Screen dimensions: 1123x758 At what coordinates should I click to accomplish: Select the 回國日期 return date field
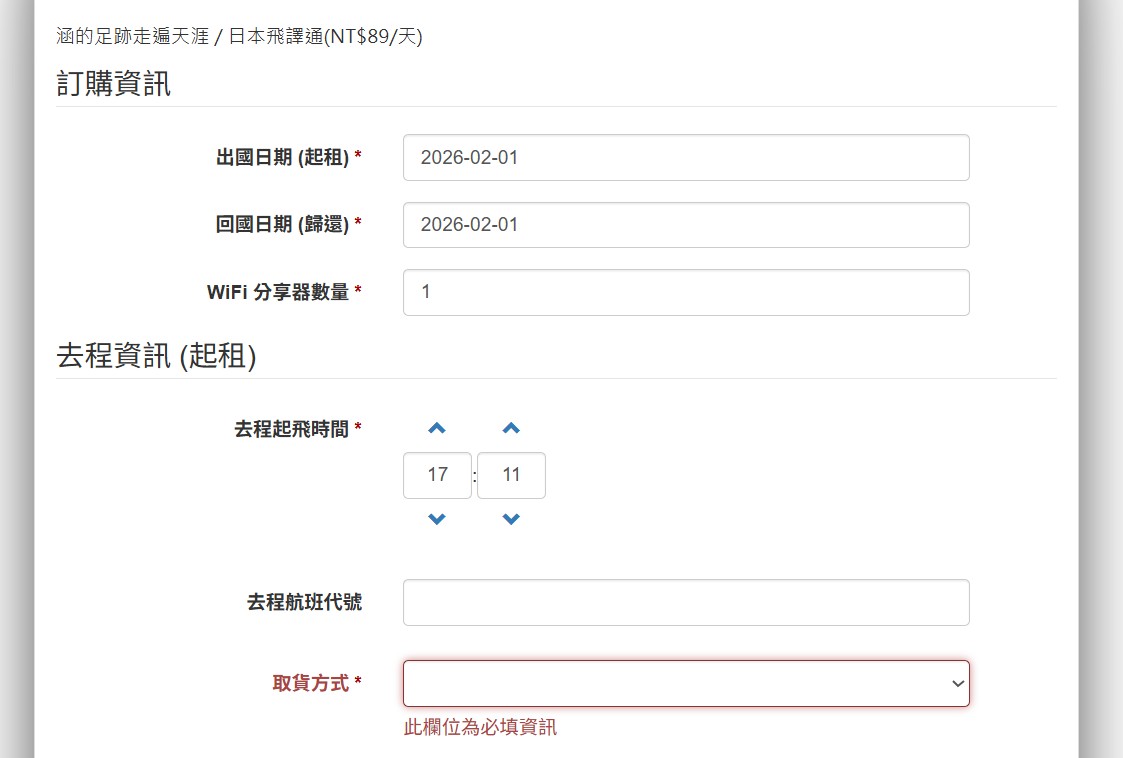coord(686,225)
